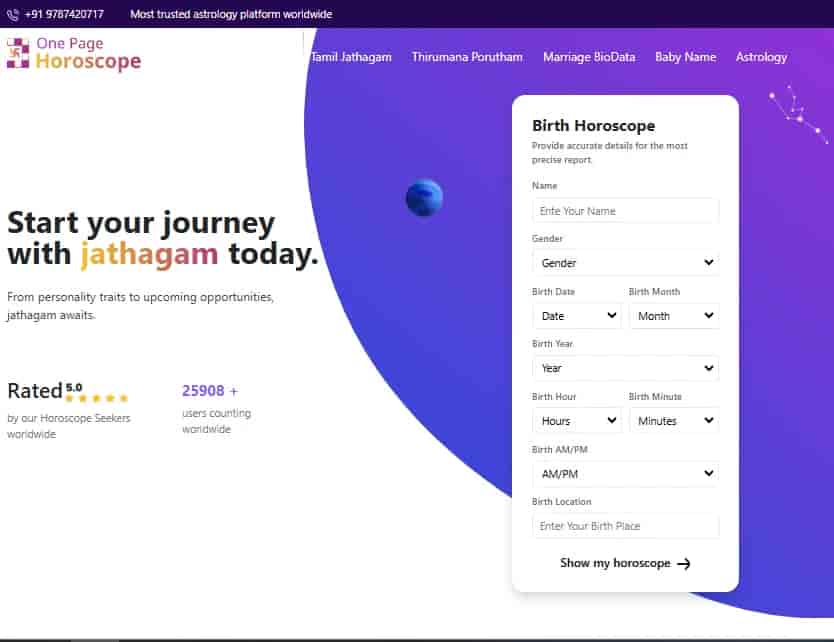834x642 pixels.
Task: Open Marriage BioData in navigation
Action: pyautogui.click(x=589, y=57)
